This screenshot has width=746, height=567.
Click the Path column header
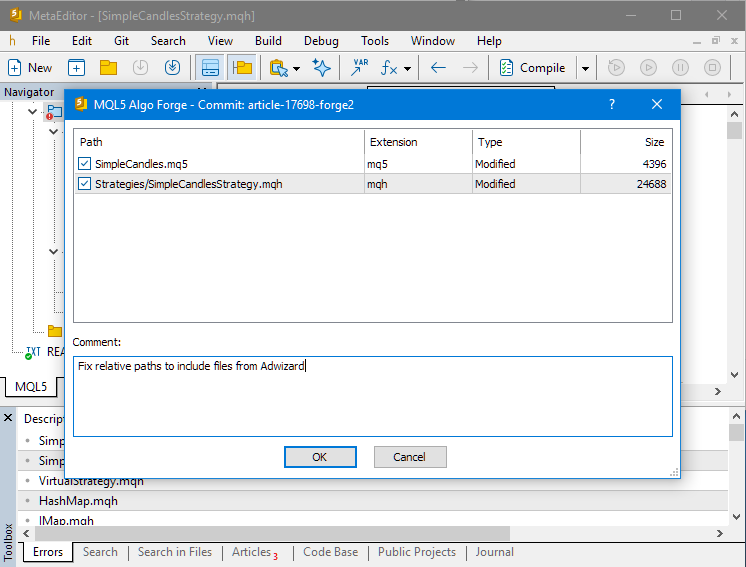point(219,142)
